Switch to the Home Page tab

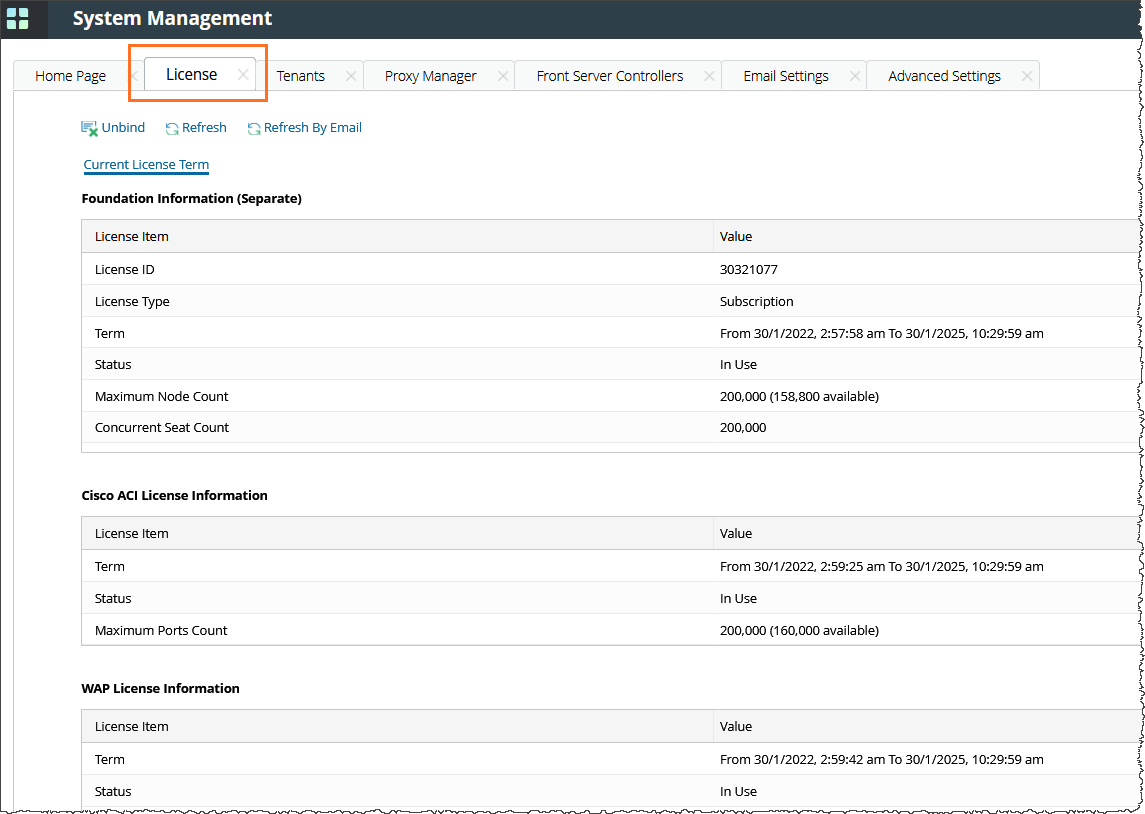(70, 76)
